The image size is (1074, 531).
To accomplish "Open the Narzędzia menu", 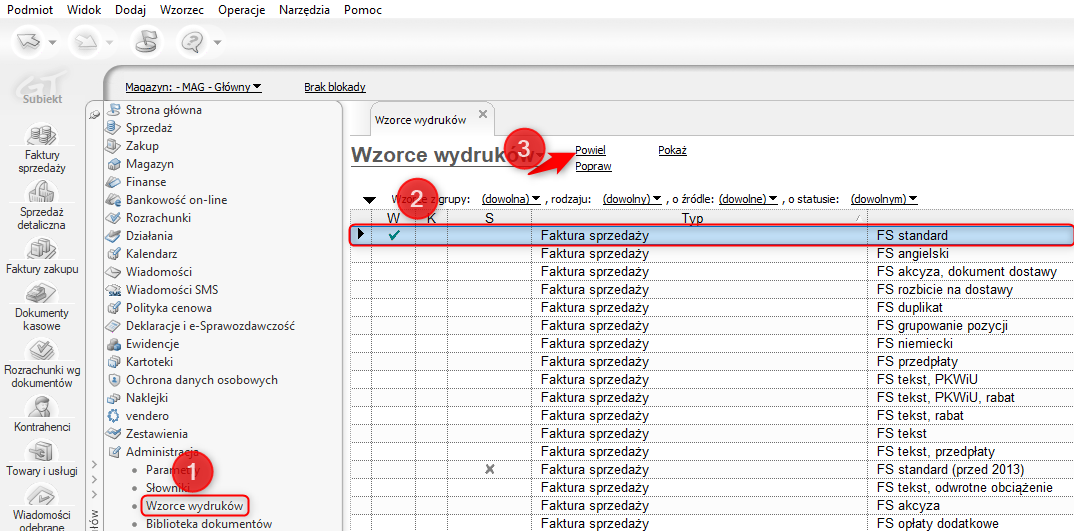I will click(306, 9).
